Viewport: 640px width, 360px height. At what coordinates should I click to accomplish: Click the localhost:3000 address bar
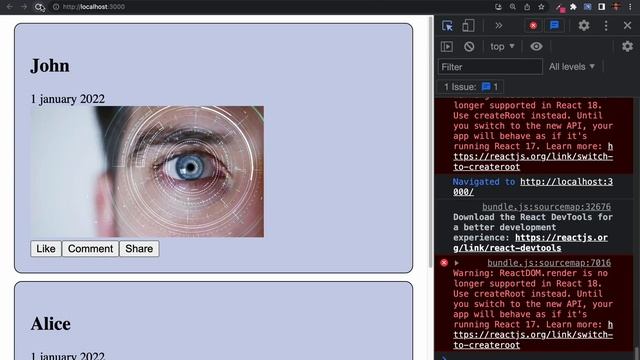(94, 7)
